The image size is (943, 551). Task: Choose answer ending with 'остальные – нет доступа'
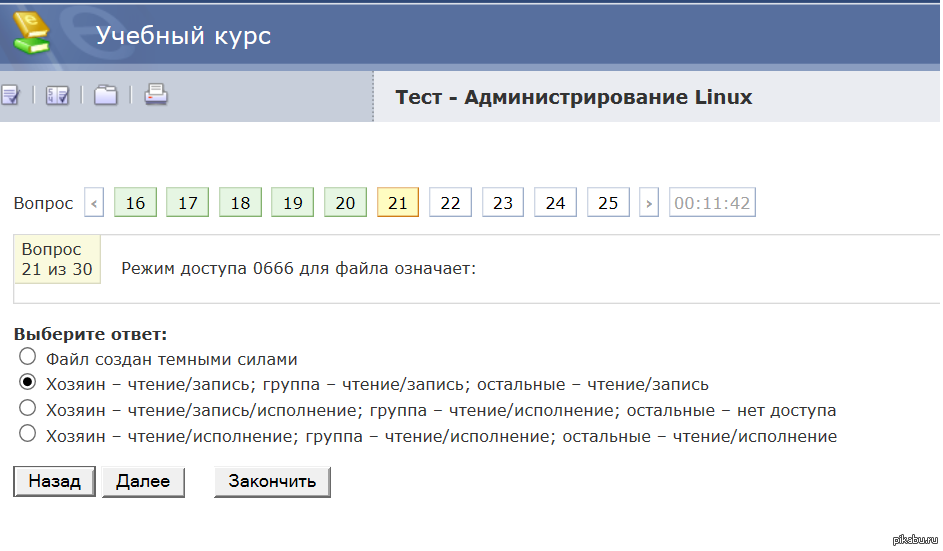(28, 409)
